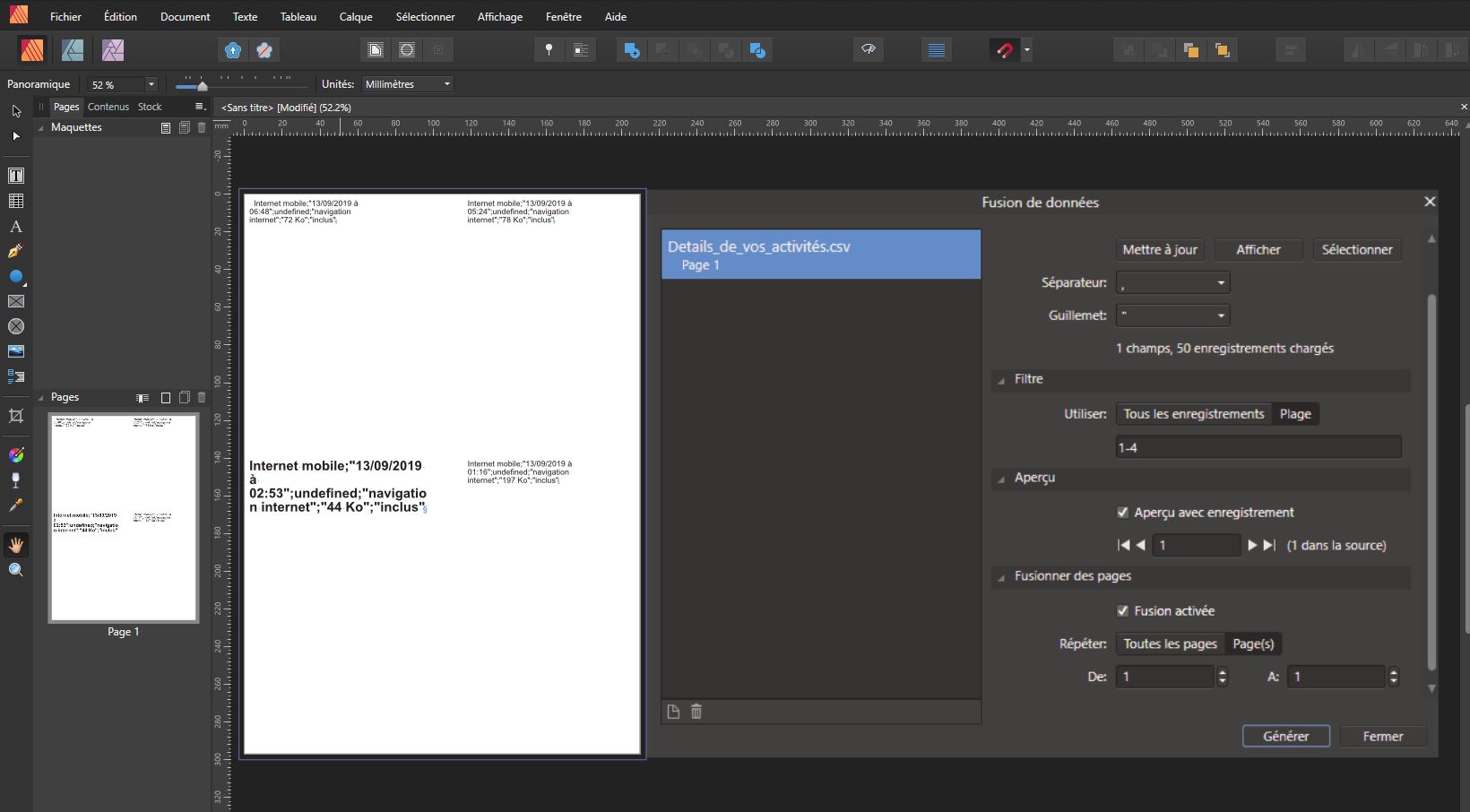Image resolution: width=1470 pixels, height=812 pixels.
Task: Open the Fichier menu
Action: pyautogui.click(x=65, y=16)
